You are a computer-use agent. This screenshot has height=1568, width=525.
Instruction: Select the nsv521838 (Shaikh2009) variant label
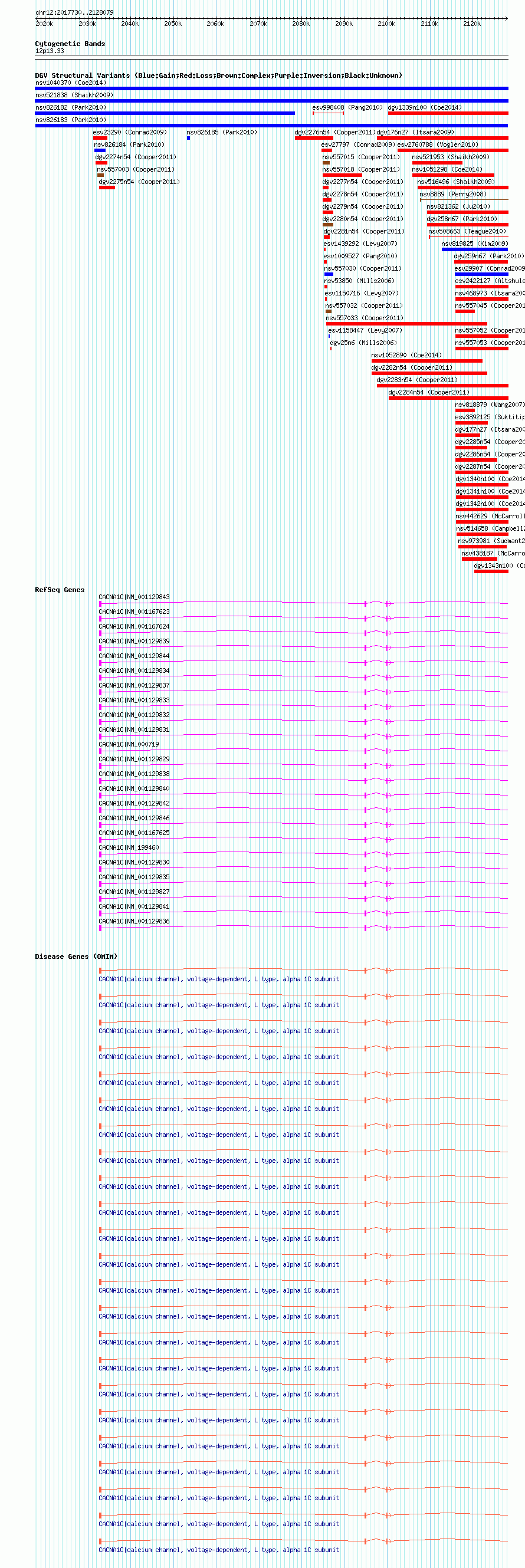[74, 95]
